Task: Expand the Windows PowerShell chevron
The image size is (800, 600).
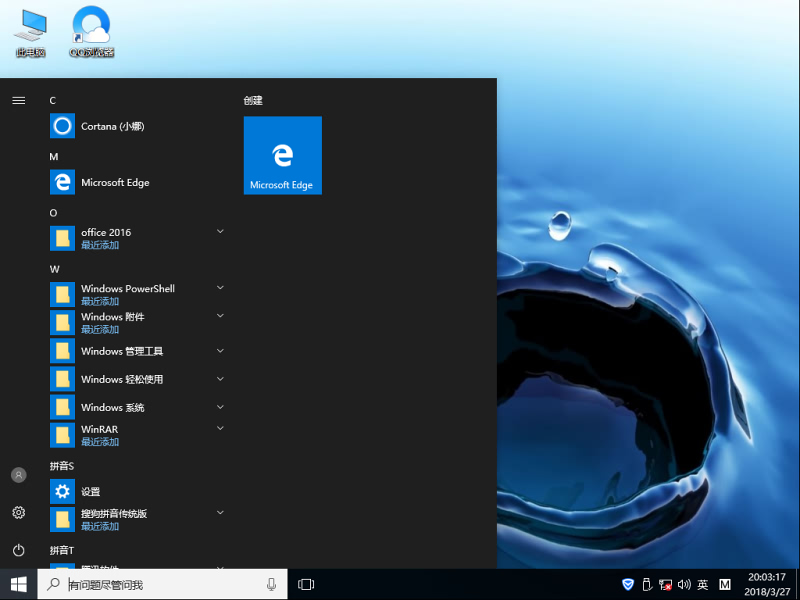Action: pyautogui.click(x=220, y=288)
